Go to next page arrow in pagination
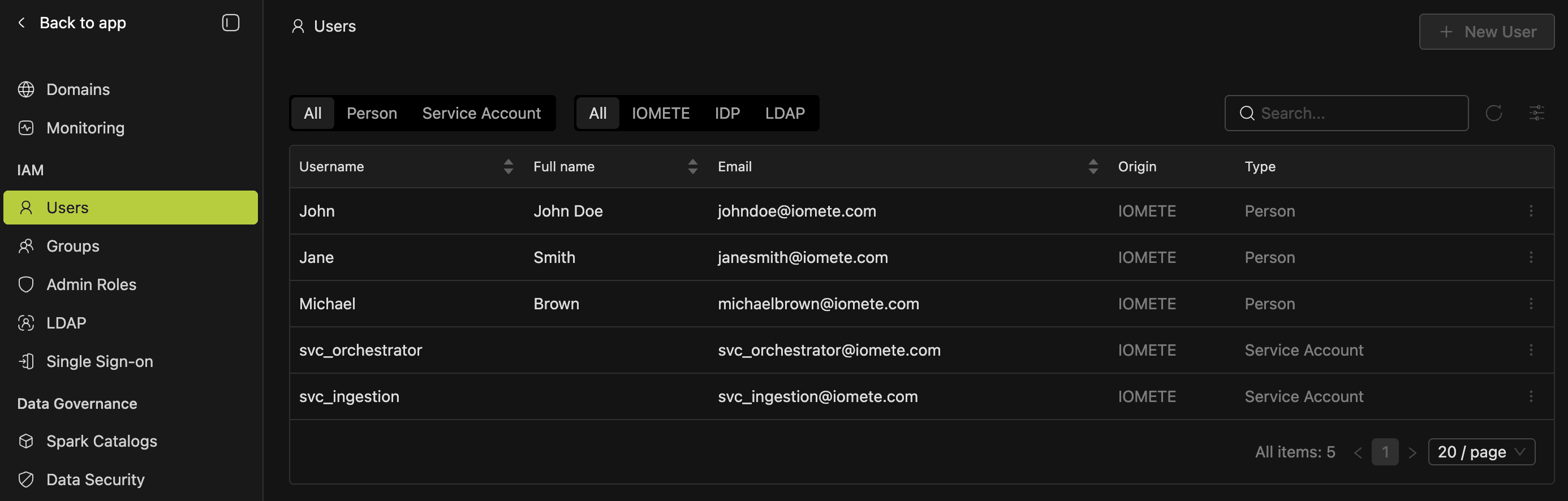This screenshot has width=1568, height=501. click(x=1412, y=453)
